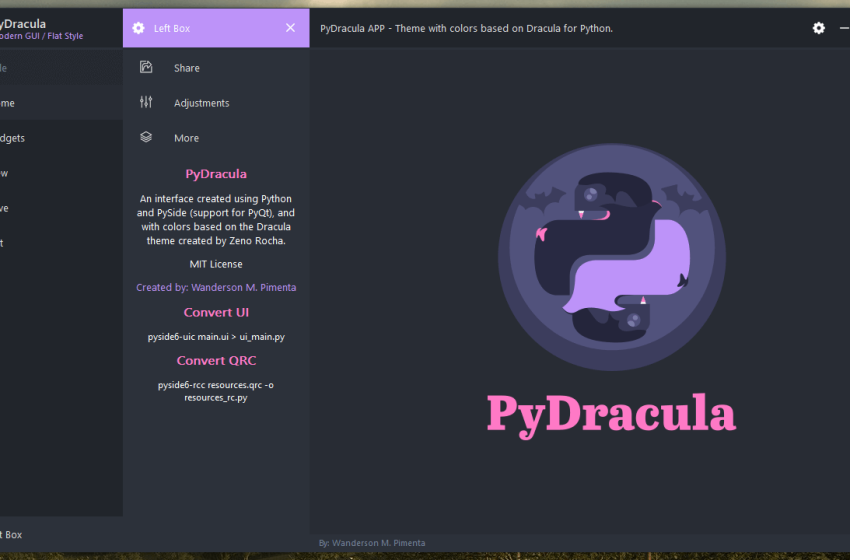Open the Share menu entry

[216, 68]
